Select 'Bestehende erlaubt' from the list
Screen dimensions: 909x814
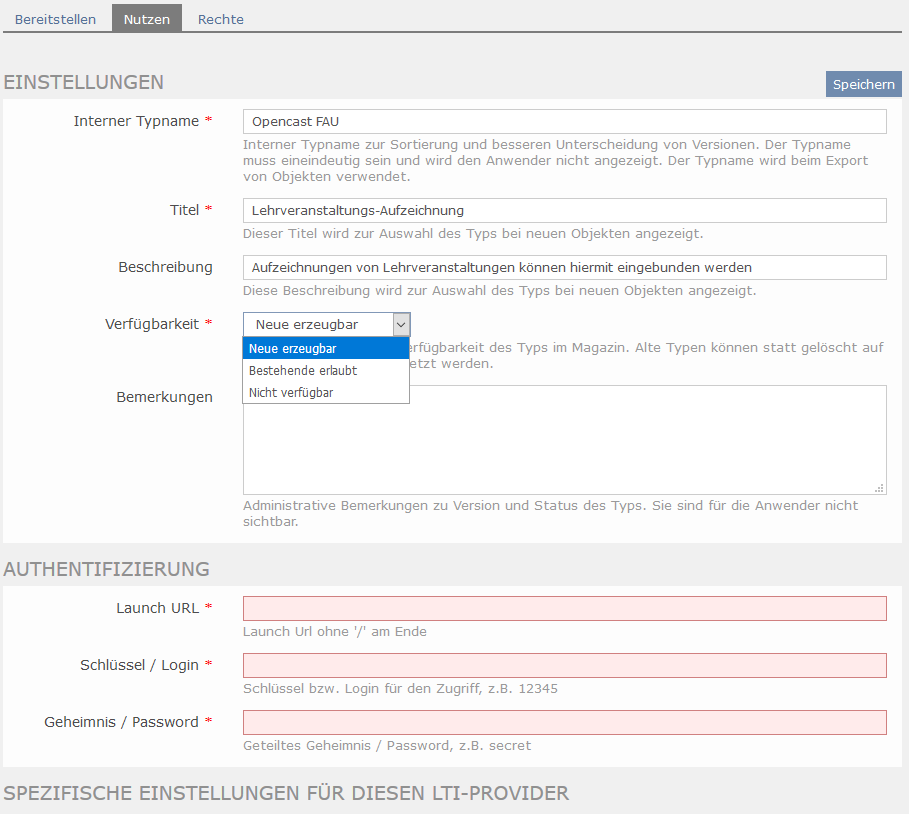(325, 370)
